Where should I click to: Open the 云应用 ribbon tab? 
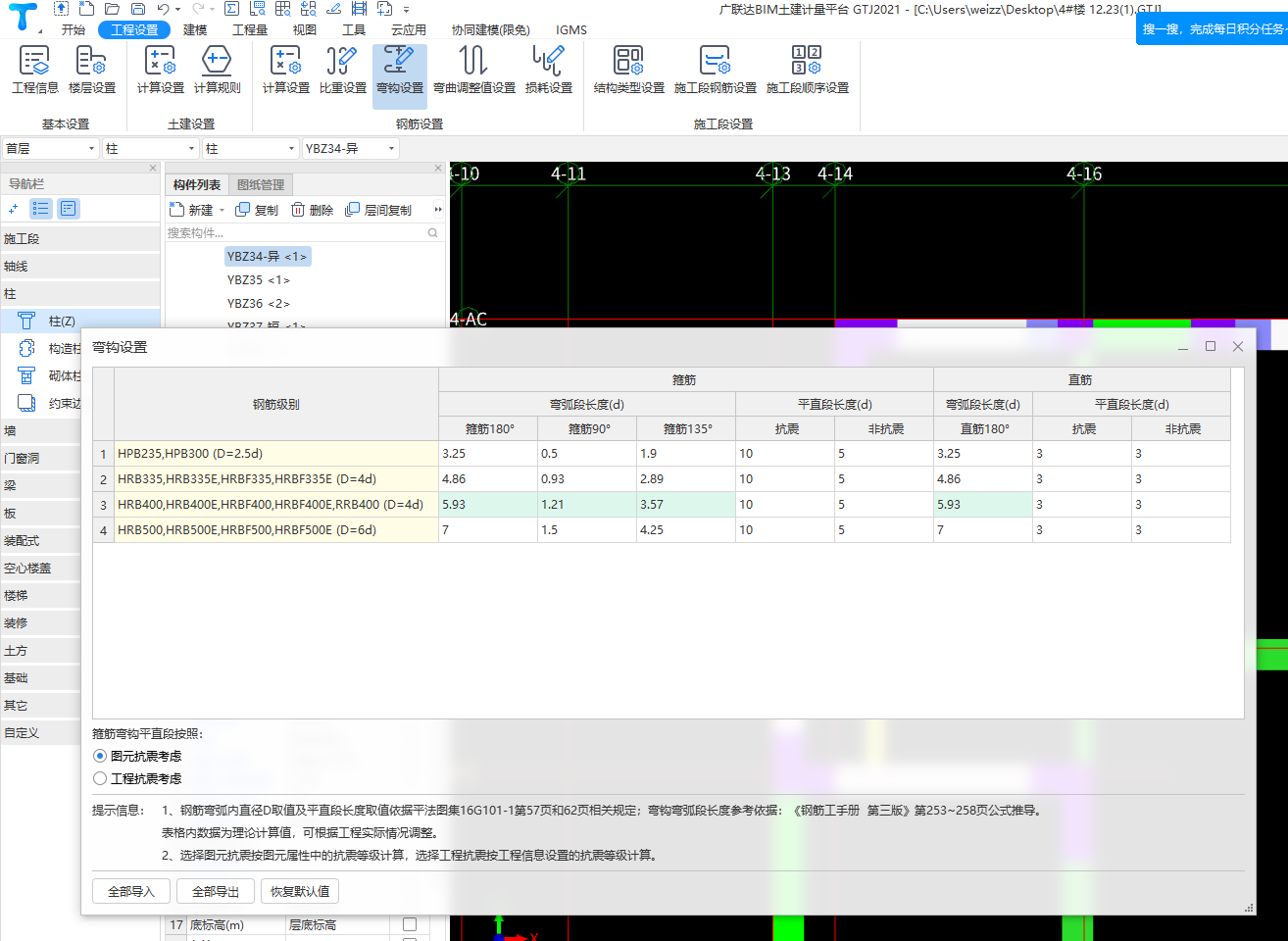point(409,29)
